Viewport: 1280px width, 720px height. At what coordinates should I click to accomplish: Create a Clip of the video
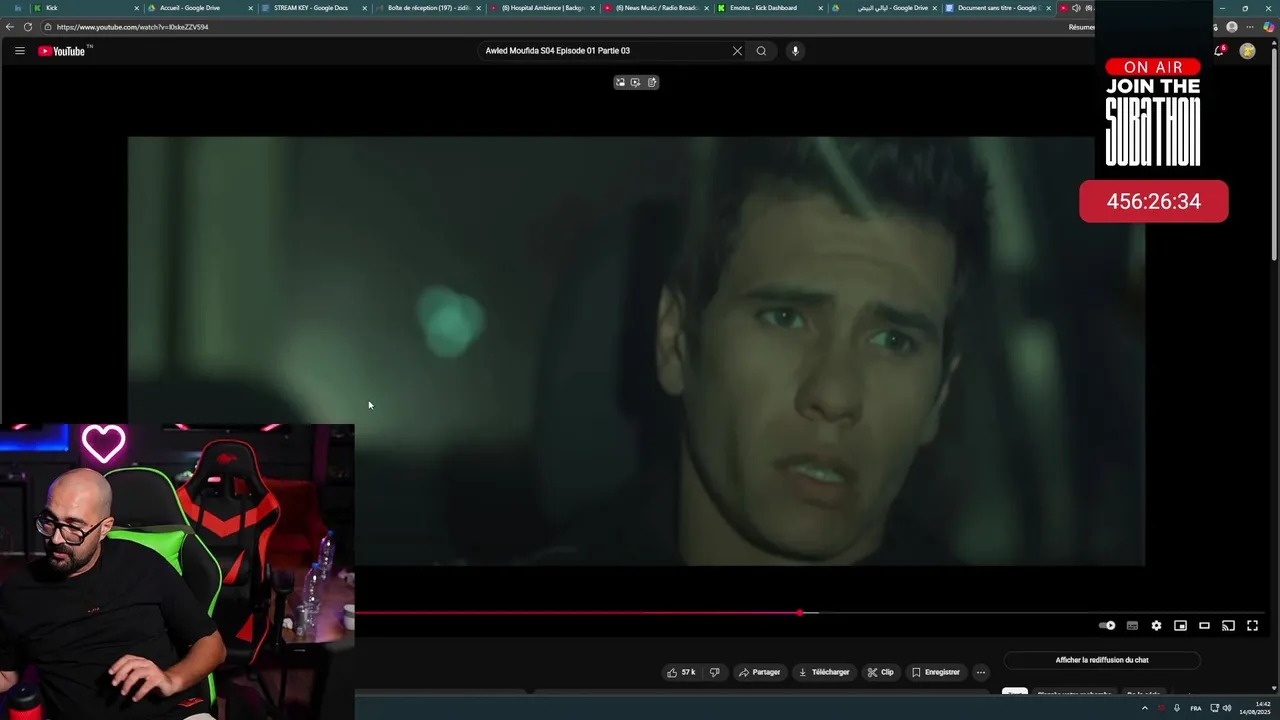coord(881,672)
